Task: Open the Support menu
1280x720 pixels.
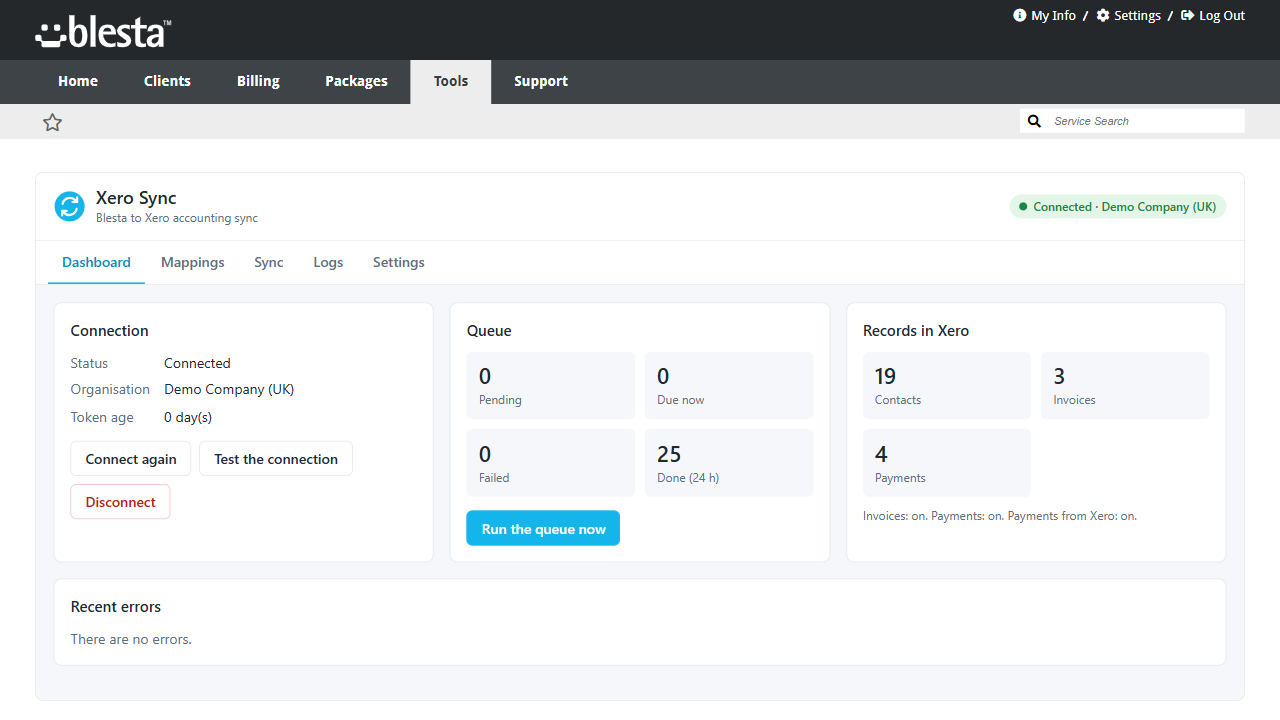Action: (x=541, y=81)
